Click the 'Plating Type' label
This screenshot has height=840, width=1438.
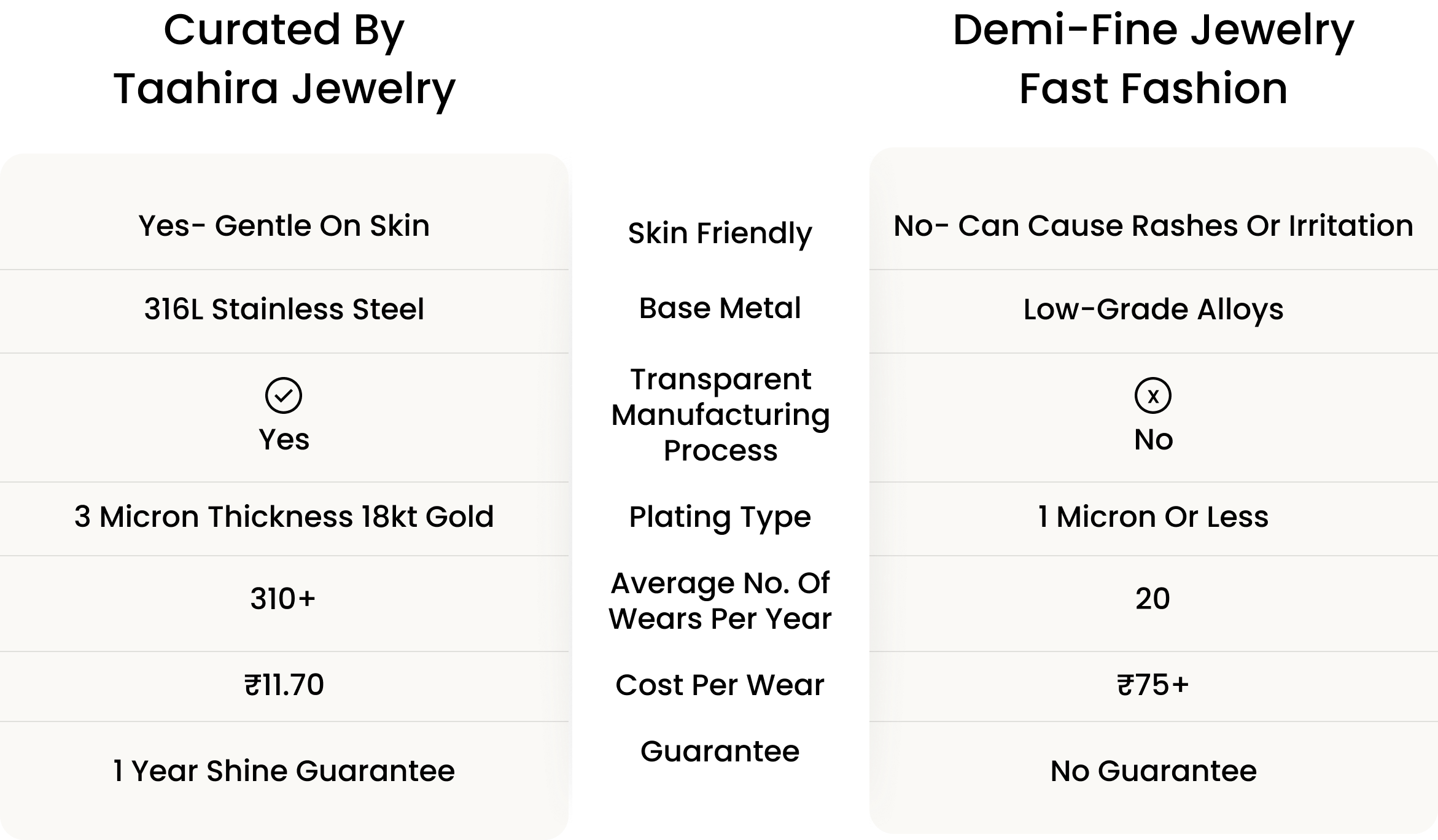pos(720,517)
